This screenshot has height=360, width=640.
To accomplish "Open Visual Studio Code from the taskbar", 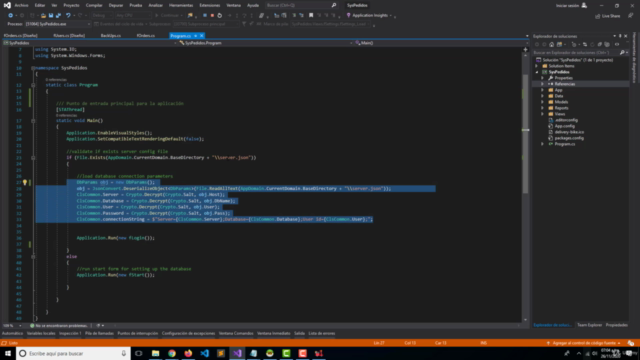I will click(x=204, y=353).
